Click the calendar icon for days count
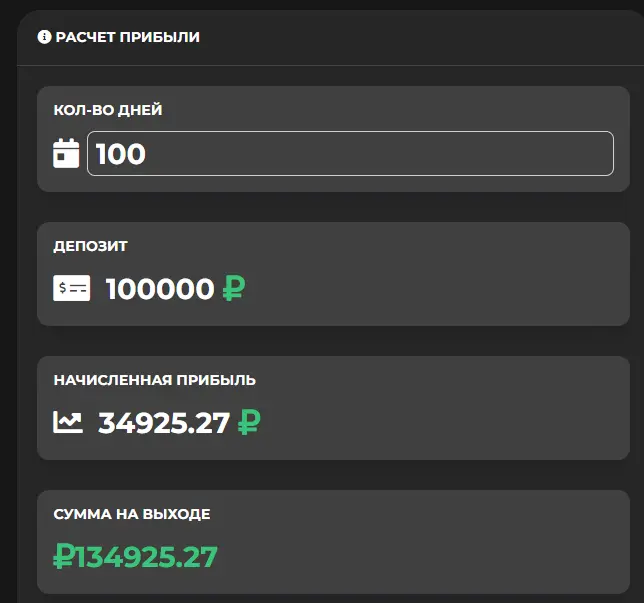 point(66,153)
